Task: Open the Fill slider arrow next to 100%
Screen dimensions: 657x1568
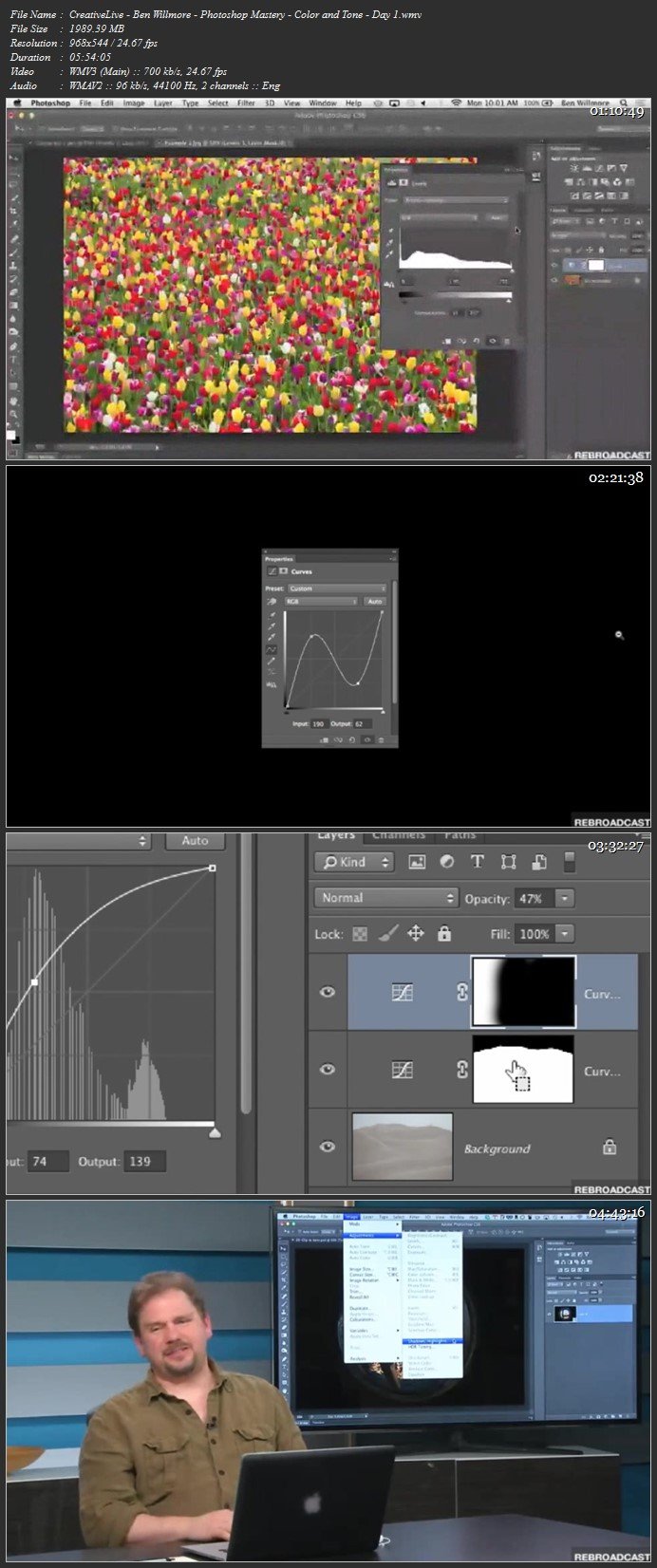Action: 565,934
